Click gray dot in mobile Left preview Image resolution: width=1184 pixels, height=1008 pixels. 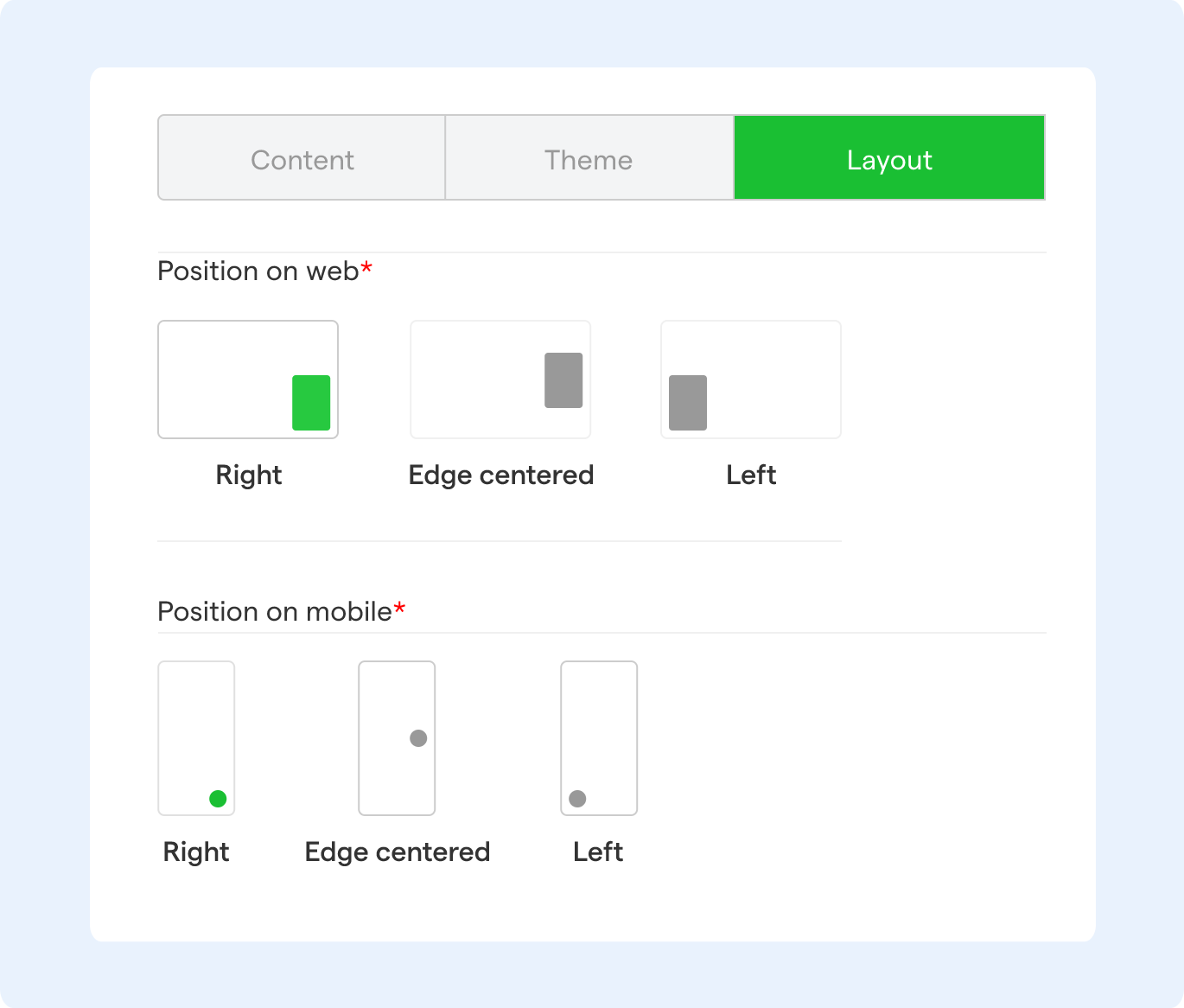point(577,799)
